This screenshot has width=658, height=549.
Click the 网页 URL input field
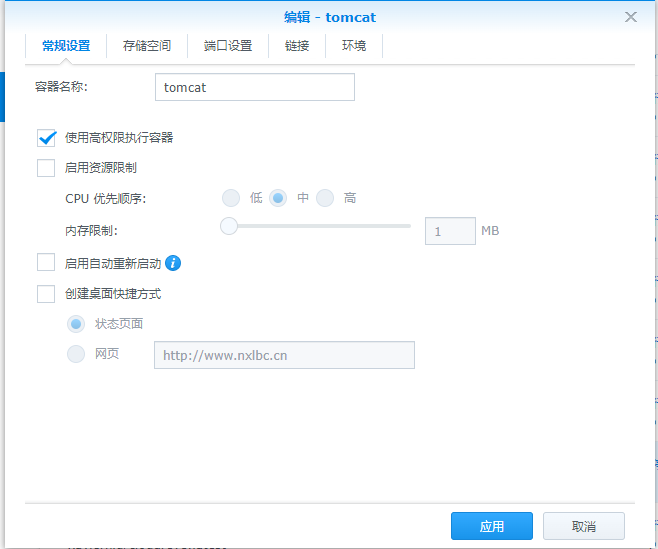click(x=284, y=355)
